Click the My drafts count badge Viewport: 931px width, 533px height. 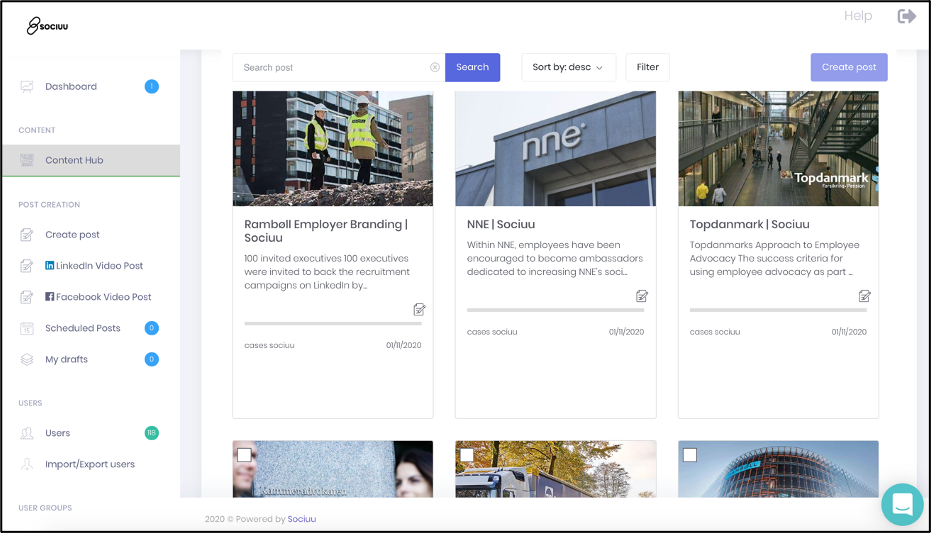click(x=151, y=359)
